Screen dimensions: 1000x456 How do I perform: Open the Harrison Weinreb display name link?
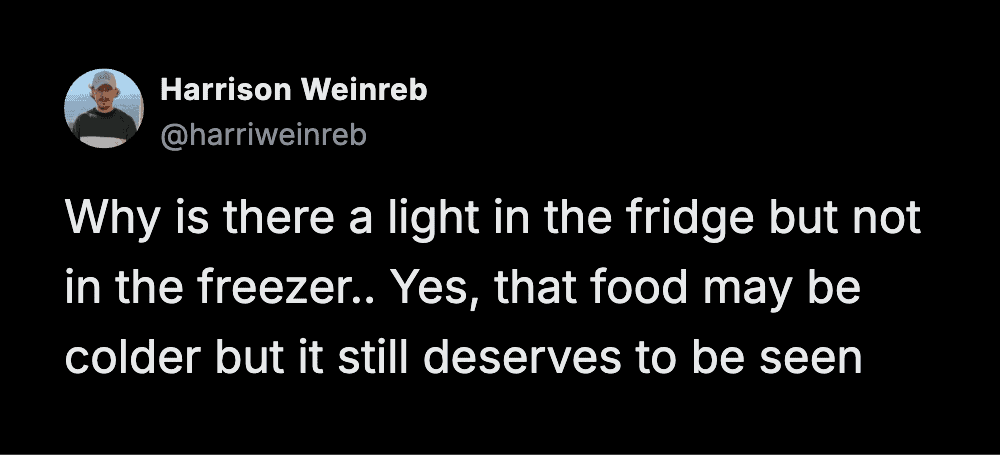pyautogui.click(x=294, y=90)
